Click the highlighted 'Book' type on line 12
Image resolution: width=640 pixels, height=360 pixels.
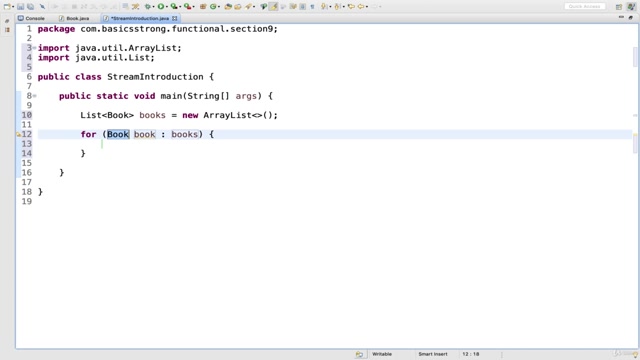(x=118, y=134)
